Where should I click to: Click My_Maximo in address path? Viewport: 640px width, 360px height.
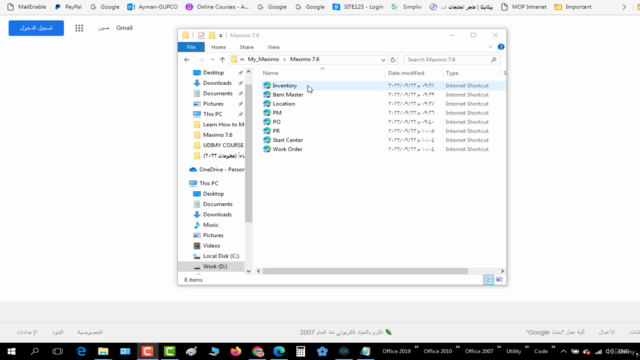pyautogui.click(x=263, y=59)
